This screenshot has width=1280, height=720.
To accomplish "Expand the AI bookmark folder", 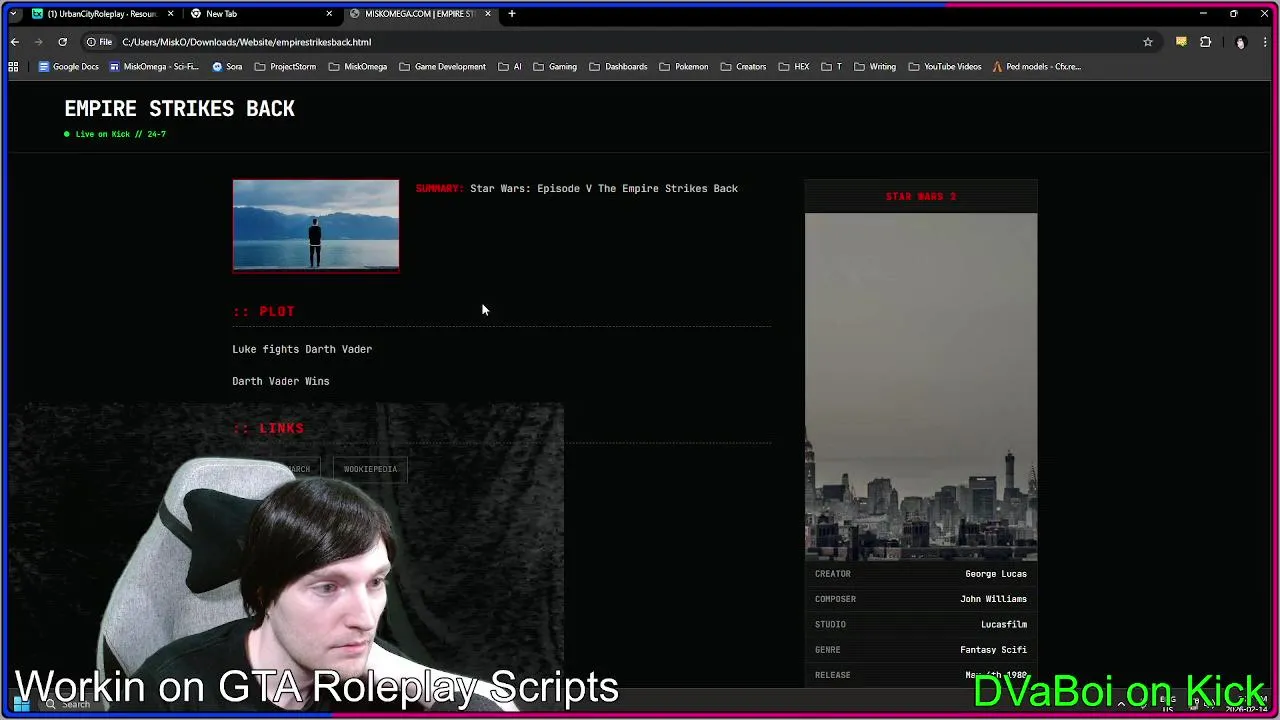I will click(509, 67).
